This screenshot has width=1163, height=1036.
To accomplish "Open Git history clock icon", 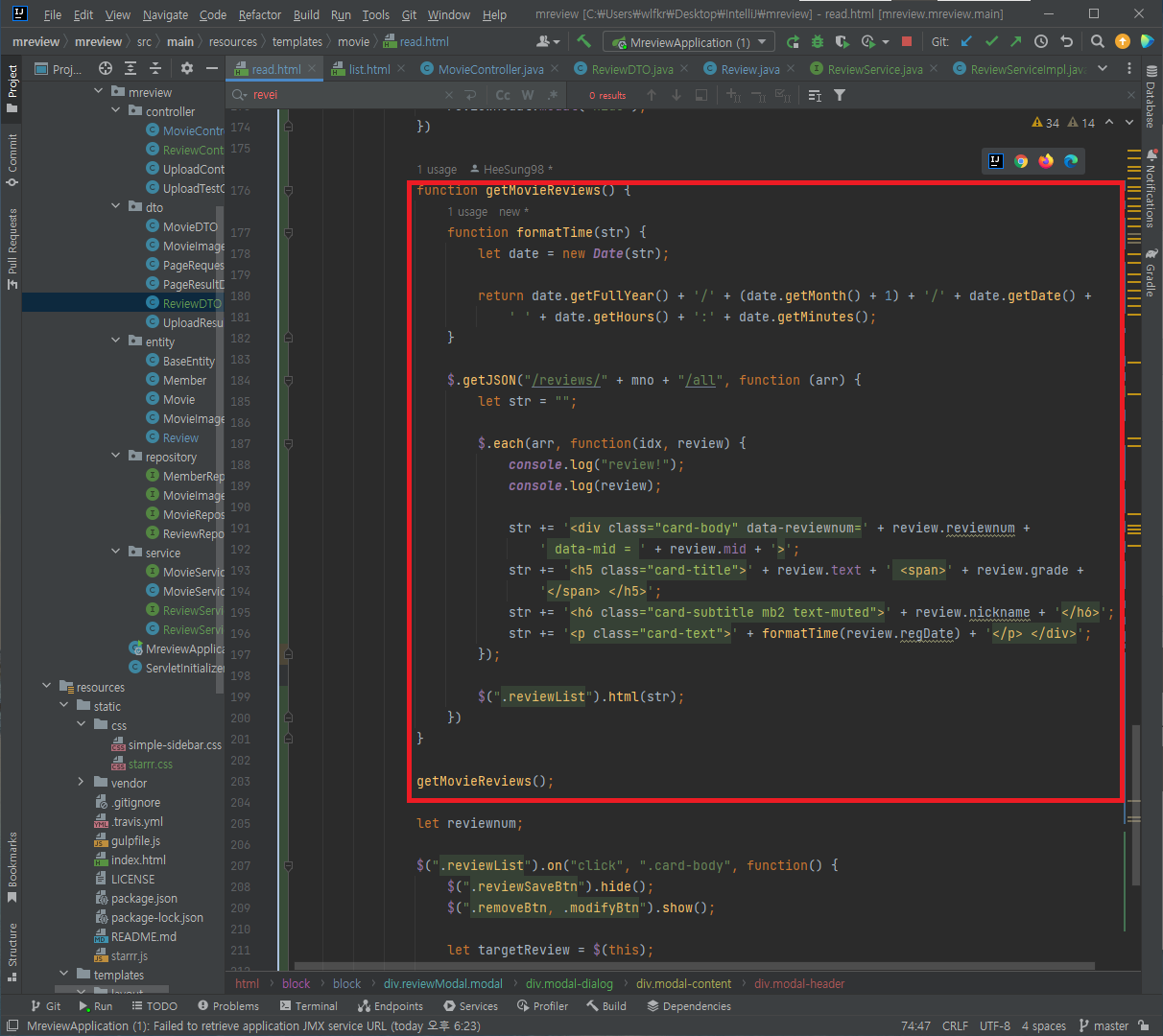I will point(1041,41).
